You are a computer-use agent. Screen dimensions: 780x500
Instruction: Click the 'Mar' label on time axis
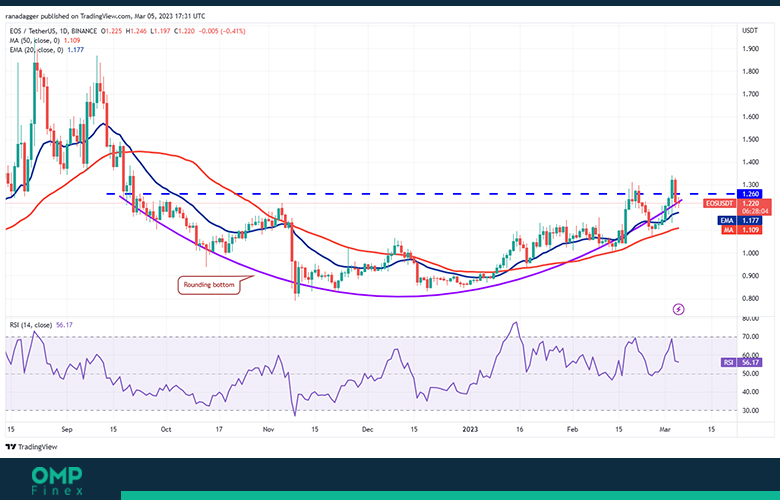click(665, 429)
